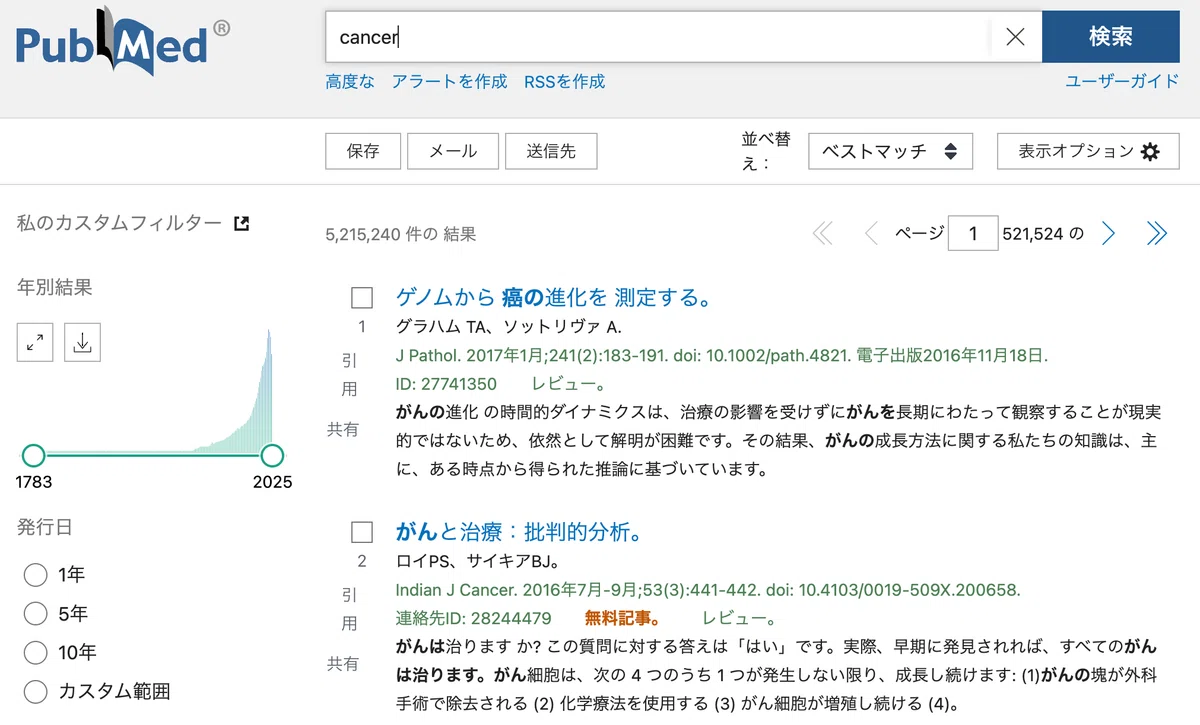Viewport: 1200px width, 725px height.
Task: Click the 年別結果 heading
Action: [x=54, y=288]
